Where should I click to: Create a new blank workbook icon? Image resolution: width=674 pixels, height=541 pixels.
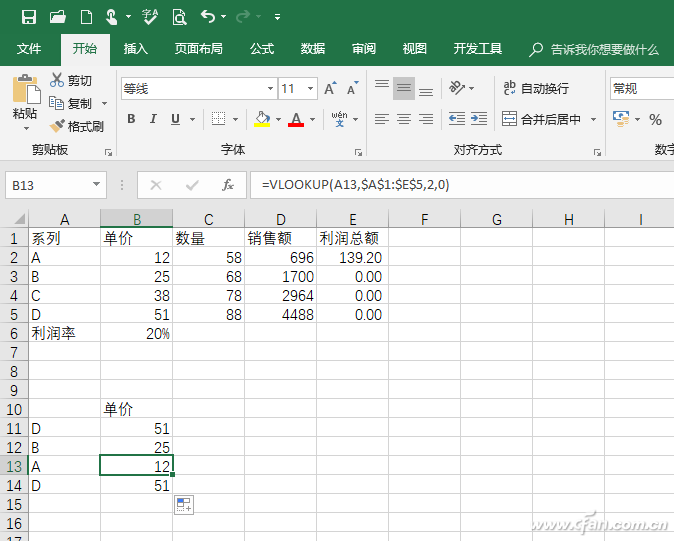86,17
